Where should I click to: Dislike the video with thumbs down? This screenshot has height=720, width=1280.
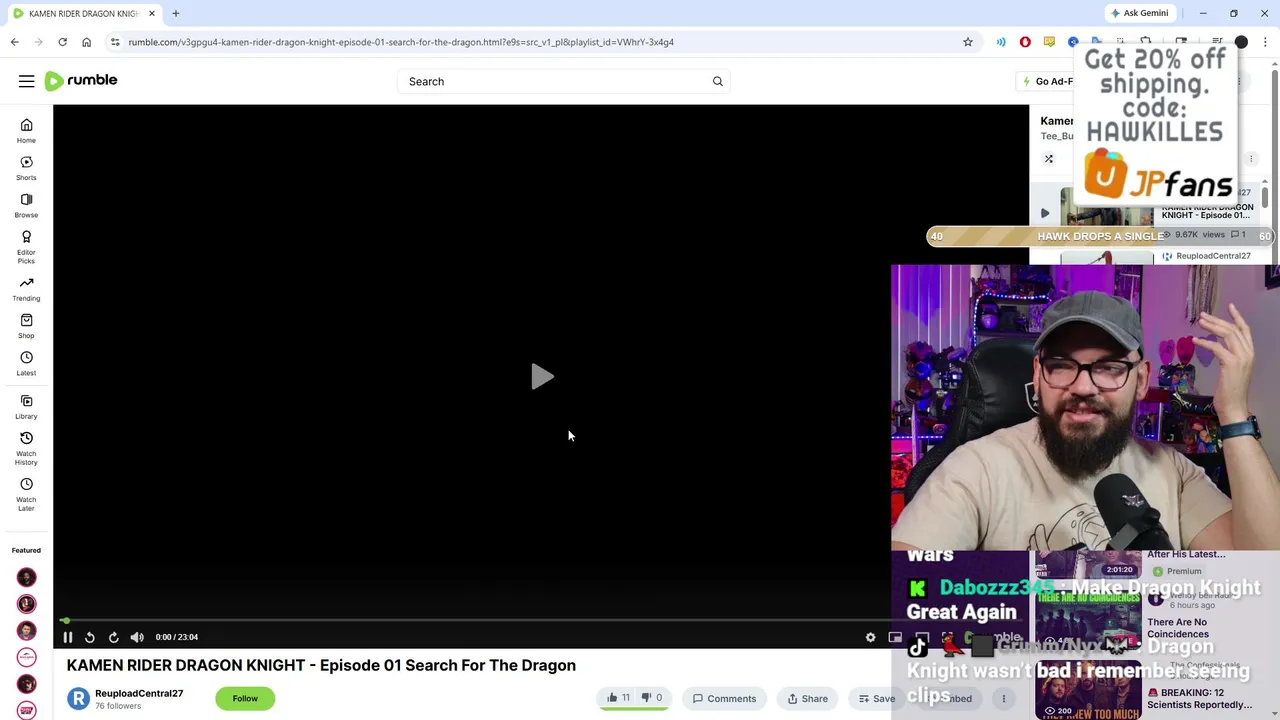(x=651, y=698)
